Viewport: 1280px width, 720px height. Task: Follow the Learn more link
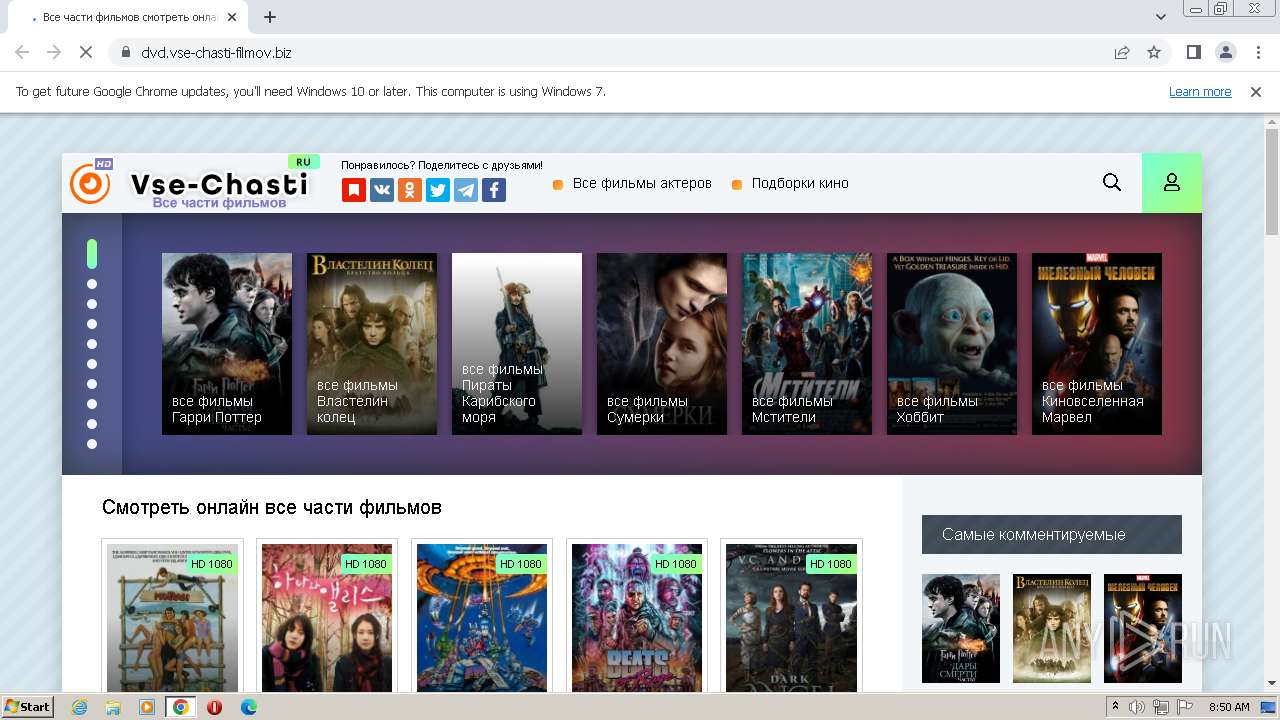(1200, 92)
